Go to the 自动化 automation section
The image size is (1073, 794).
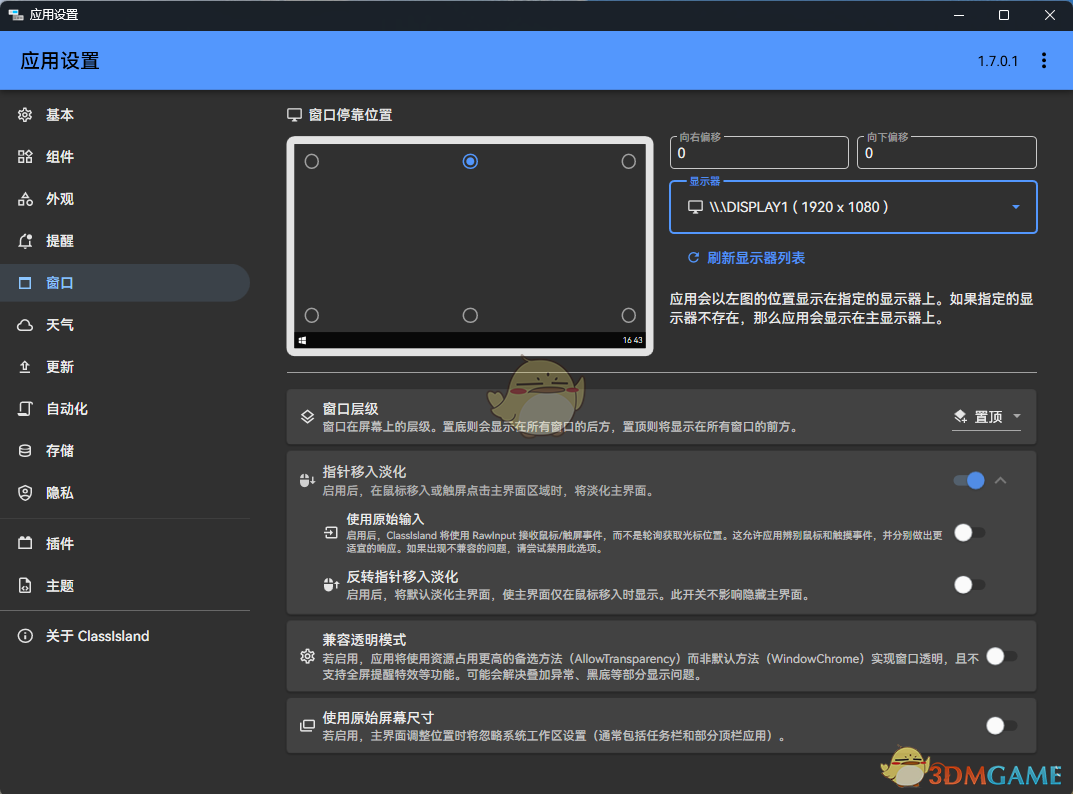click(66, 409)
